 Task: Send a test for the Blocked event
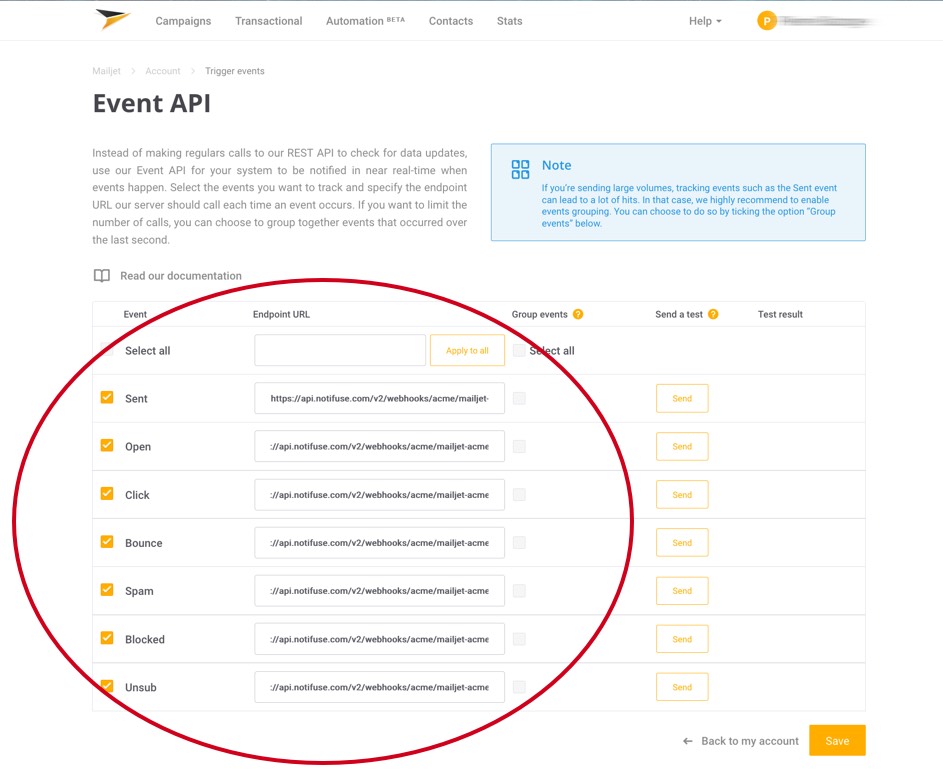pyautogui.click(x=682, y=639)
